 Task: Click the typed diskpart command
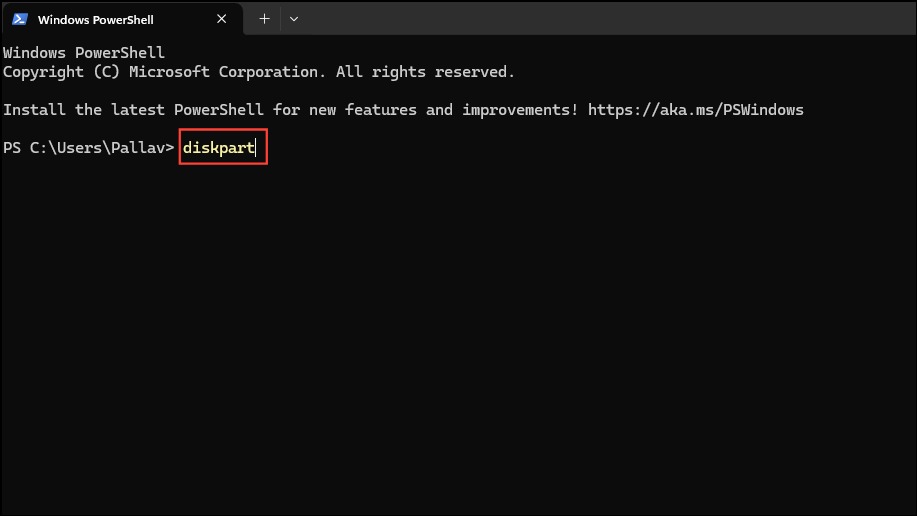tap(219, 148)
